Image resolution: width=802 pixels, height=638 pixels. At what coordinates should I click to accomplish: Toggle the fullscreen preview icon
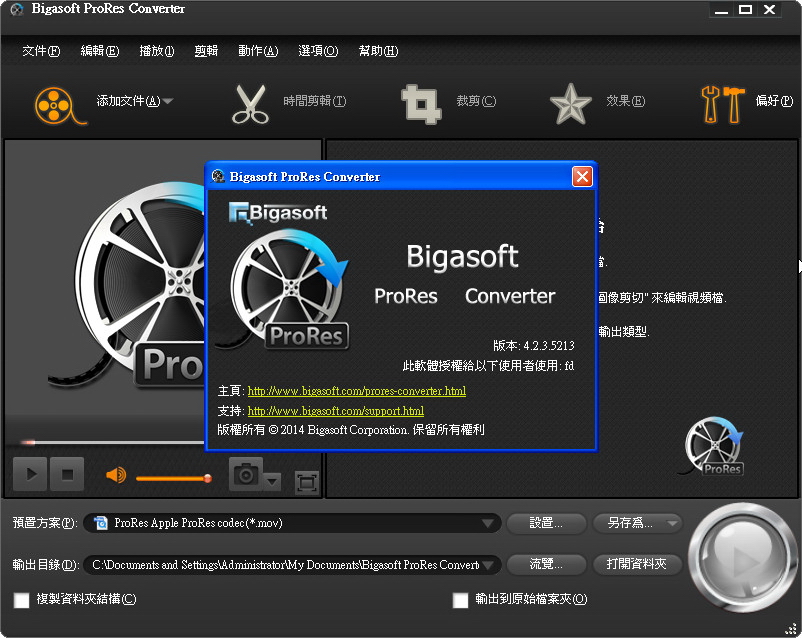(307, 483)
